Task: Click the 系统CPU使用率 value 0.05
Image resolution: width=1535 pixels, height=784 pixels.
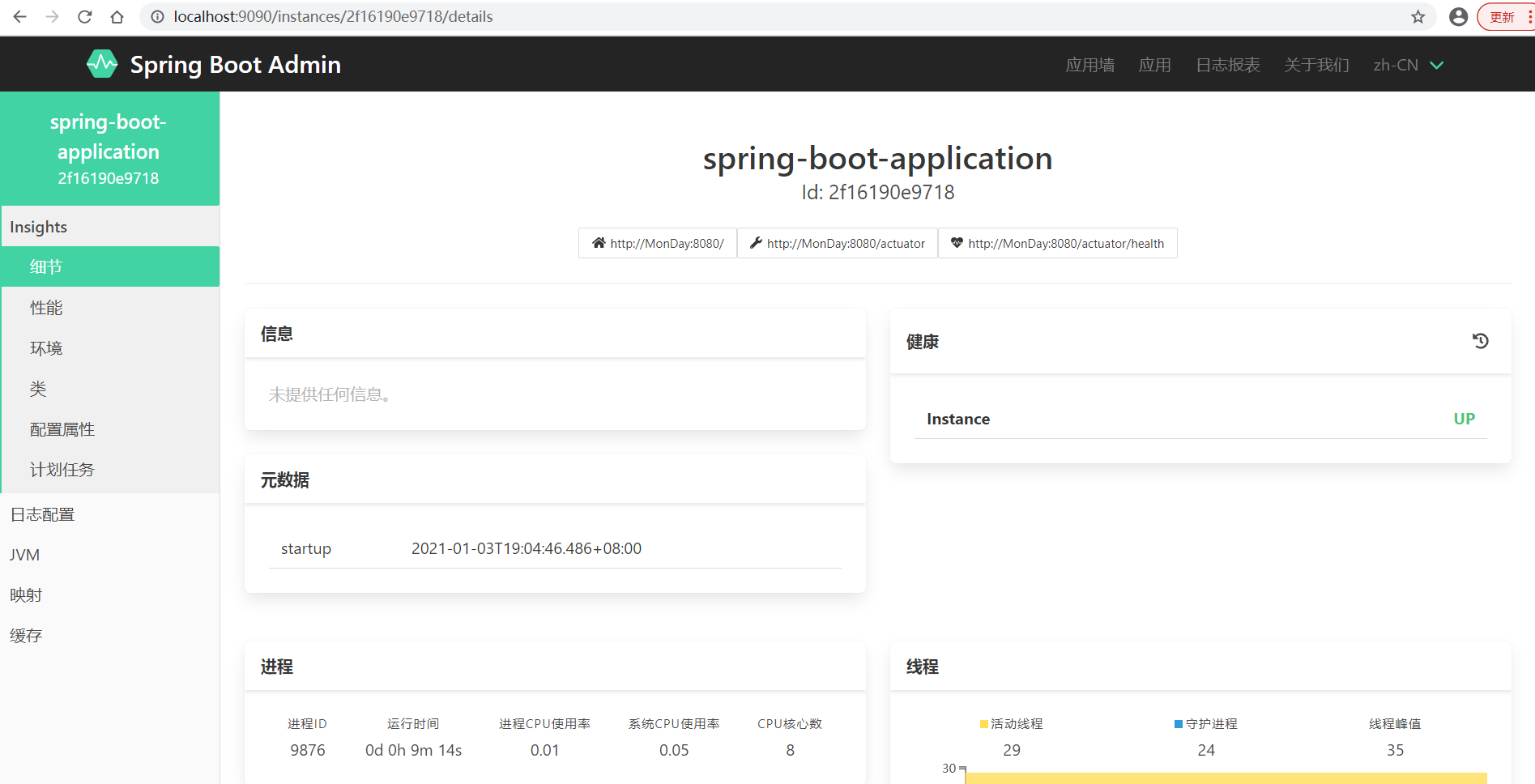Action: (674, 750)
